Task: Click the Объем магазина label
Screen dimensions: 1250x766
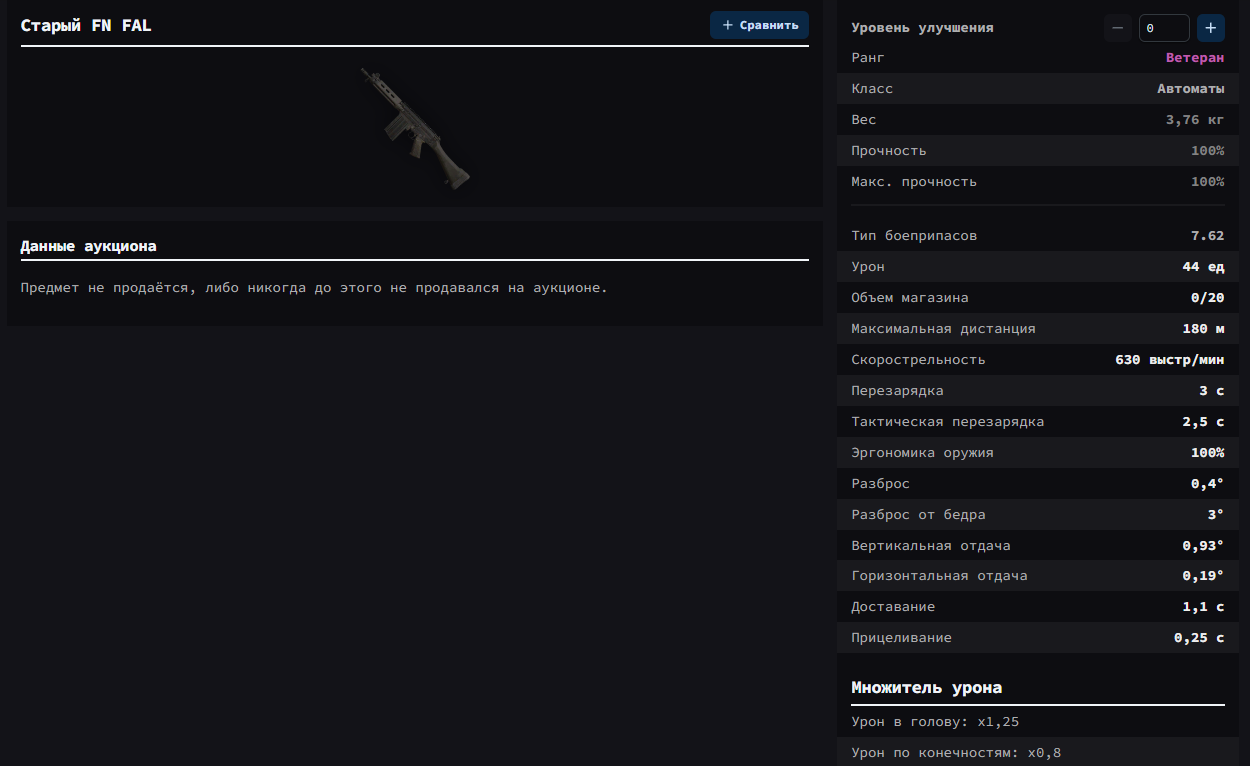Action: (909, 298)
